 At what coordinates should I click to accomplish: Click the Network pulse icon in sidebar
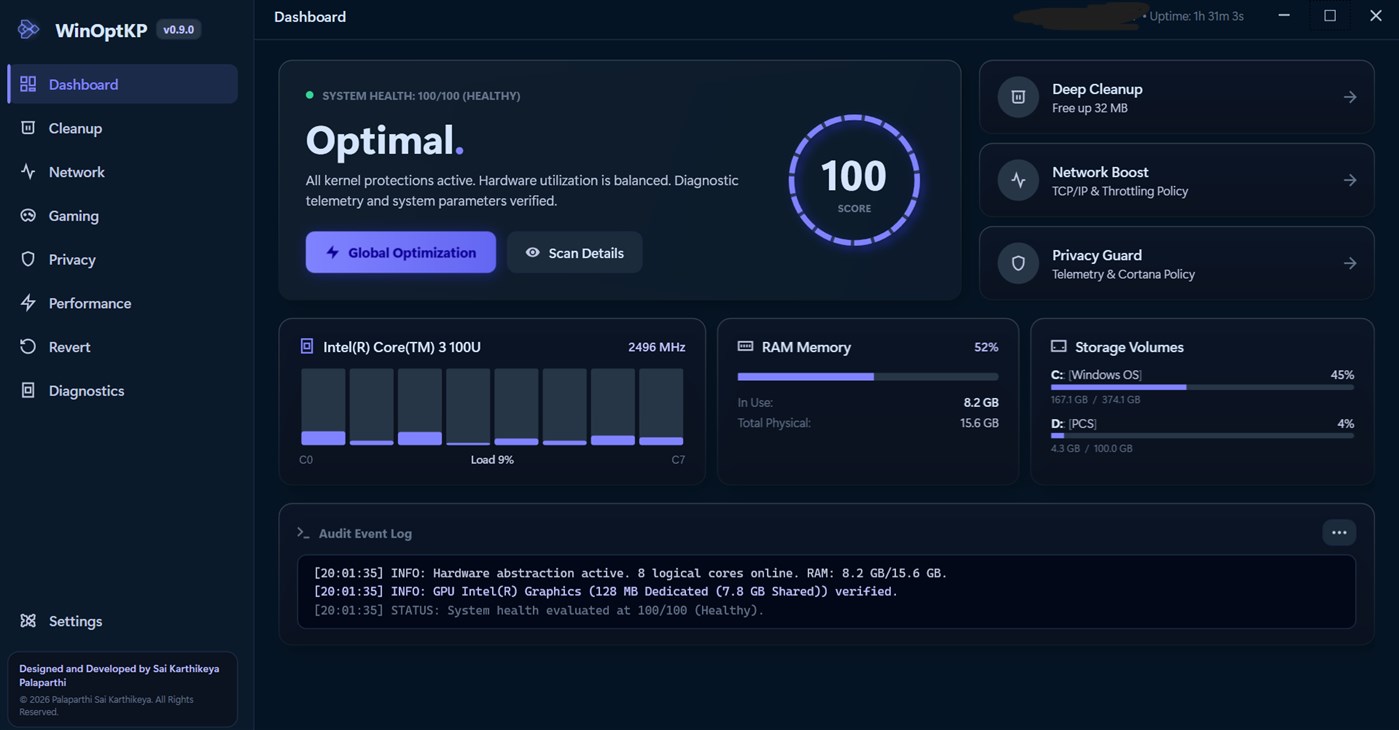tap(28, 172)
